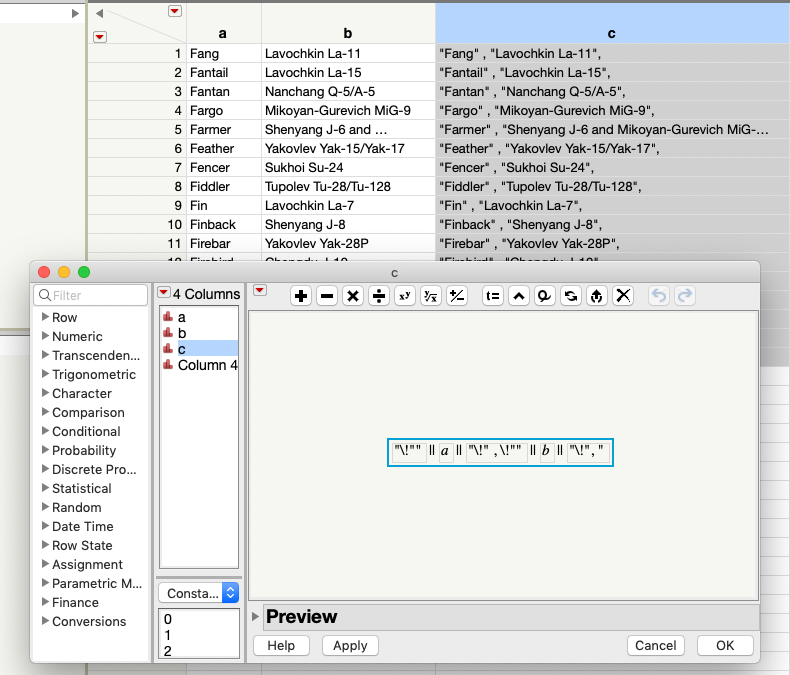The height and width of the screenshot is (675, 790).
Task: Click the undo arrow in formula editor
Action: click(x=659, y=296)
